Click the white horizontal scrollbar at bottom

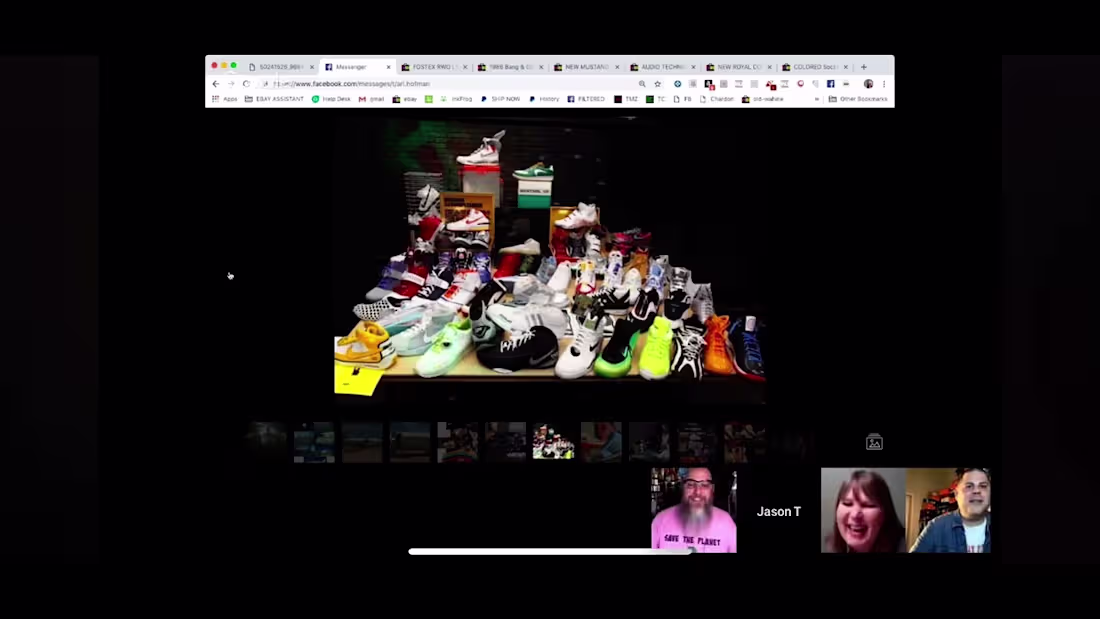(x=552, y=552)
